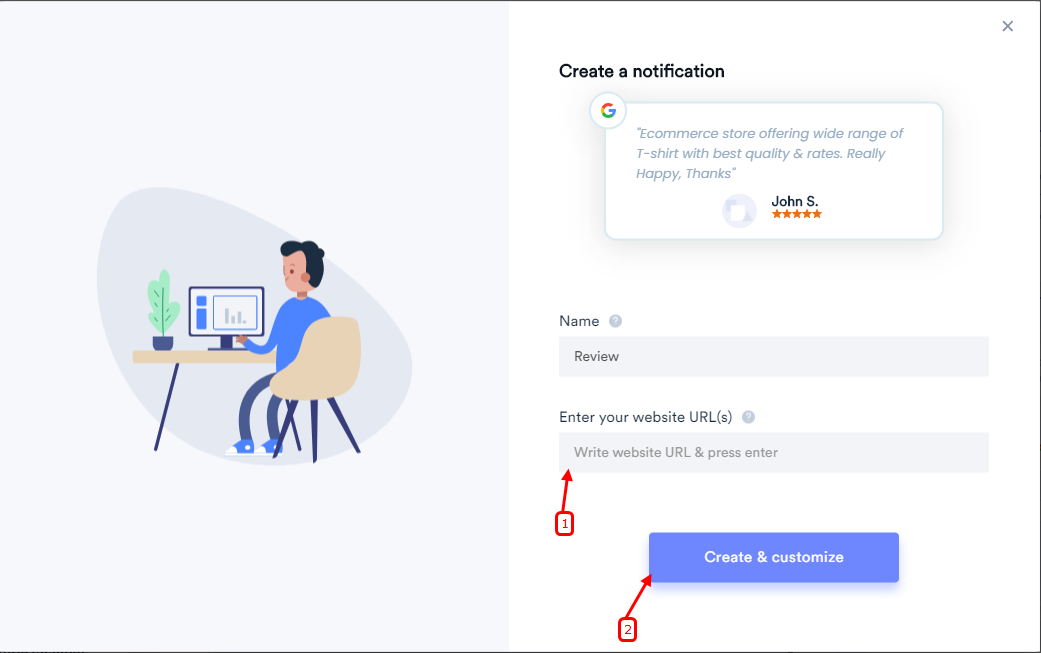
Task: Click the Create a notification heading
Action: [641, 71]
